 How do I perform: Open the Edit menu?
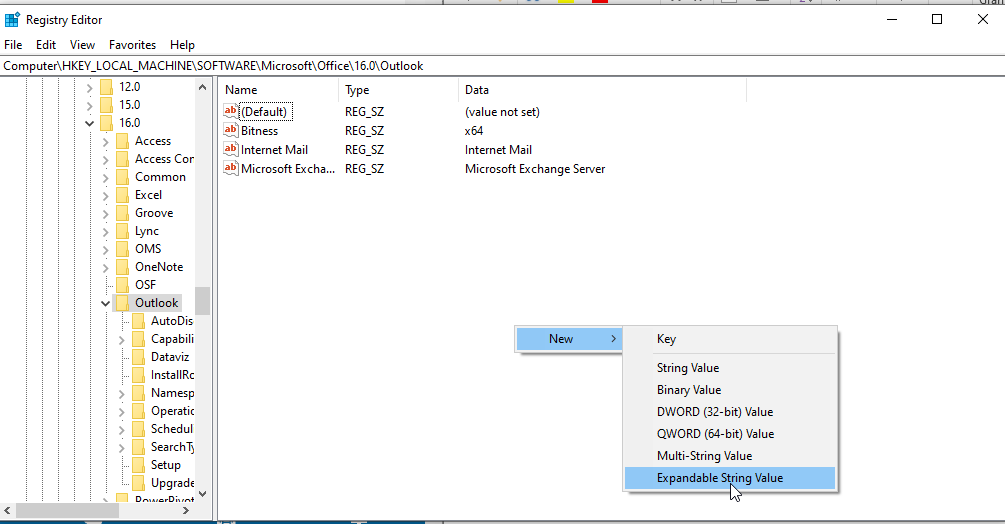(46, 45)
